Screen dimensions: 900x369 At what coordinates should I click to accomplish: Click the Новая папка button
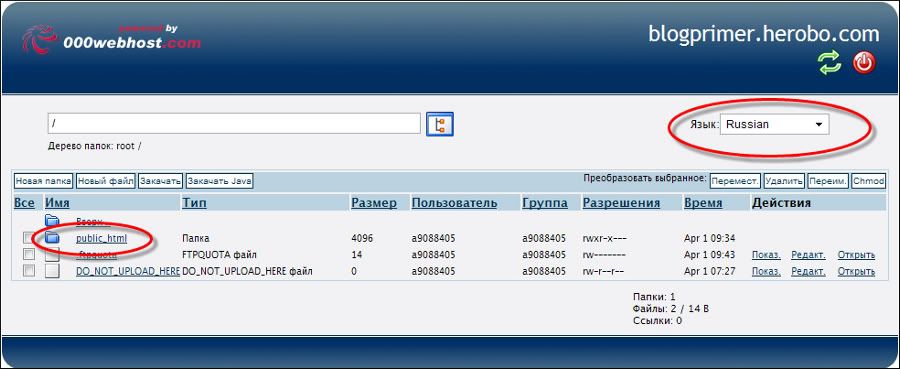coord(44,181)
